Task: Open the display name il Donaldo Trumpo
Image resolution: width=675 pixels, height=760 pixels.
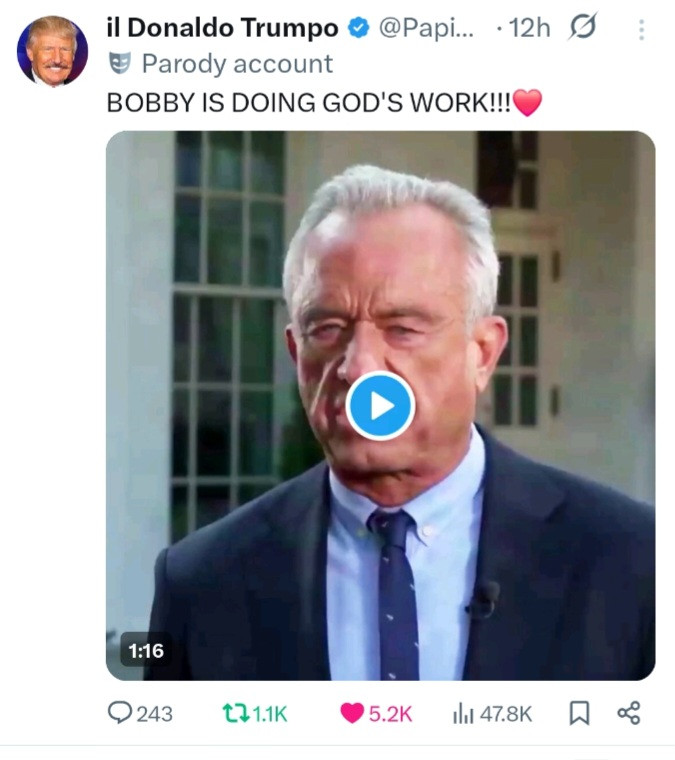Action: [222, 29]
